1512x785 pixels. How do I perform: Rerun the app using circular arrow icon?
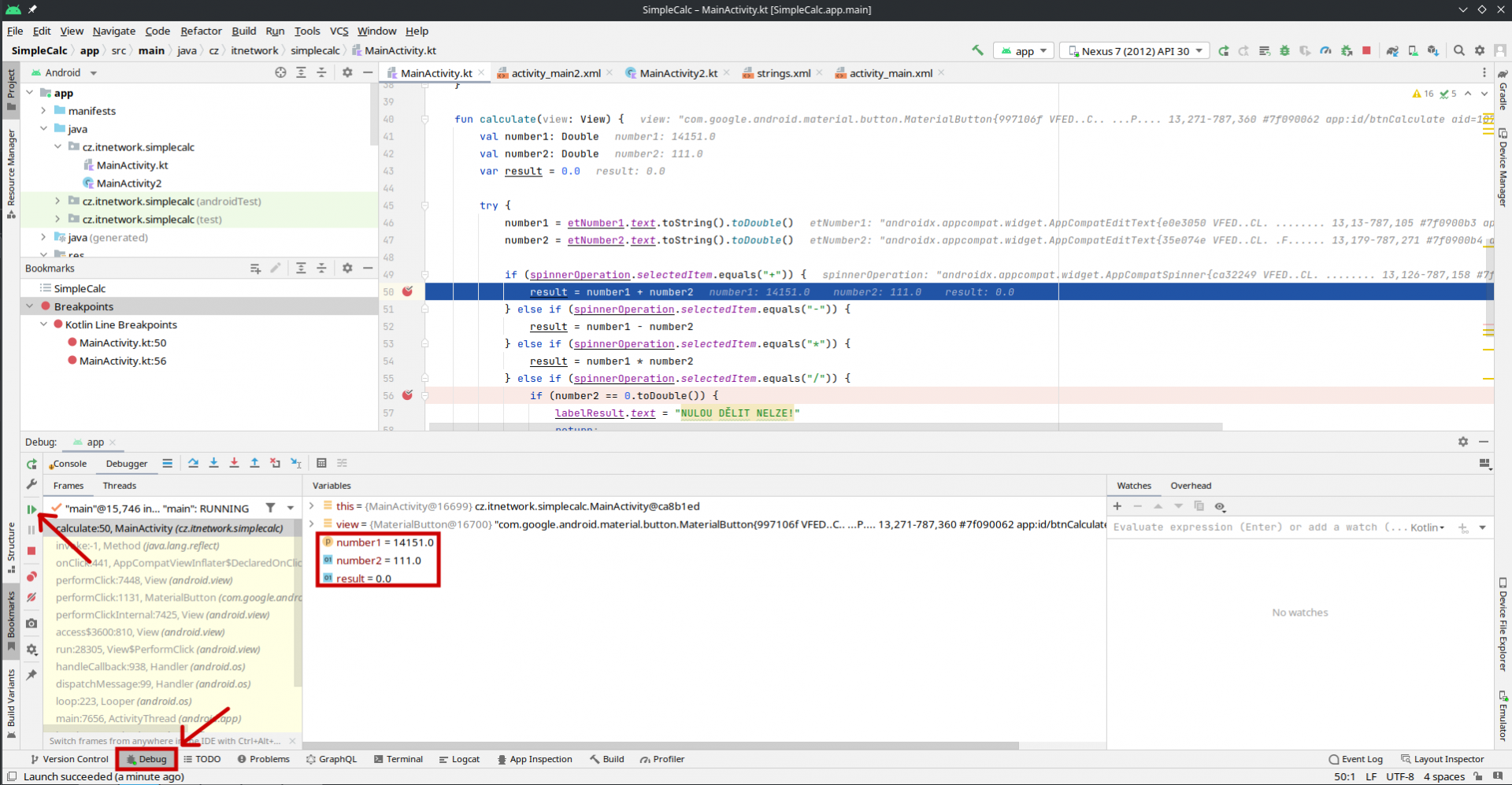[x=1224, y=50]
